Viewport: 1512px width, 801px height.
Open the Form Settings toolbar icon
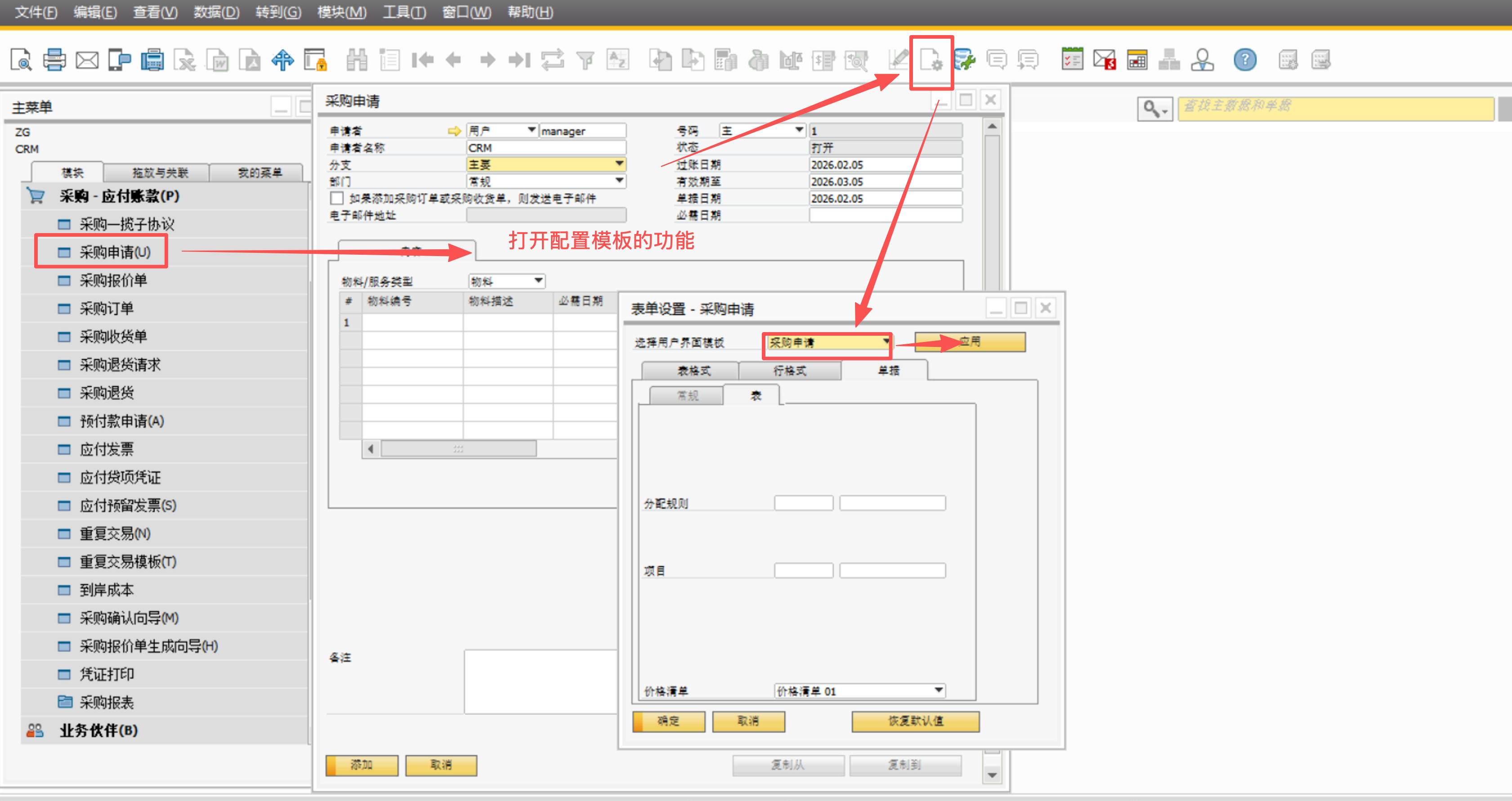(x=931, y=60)
